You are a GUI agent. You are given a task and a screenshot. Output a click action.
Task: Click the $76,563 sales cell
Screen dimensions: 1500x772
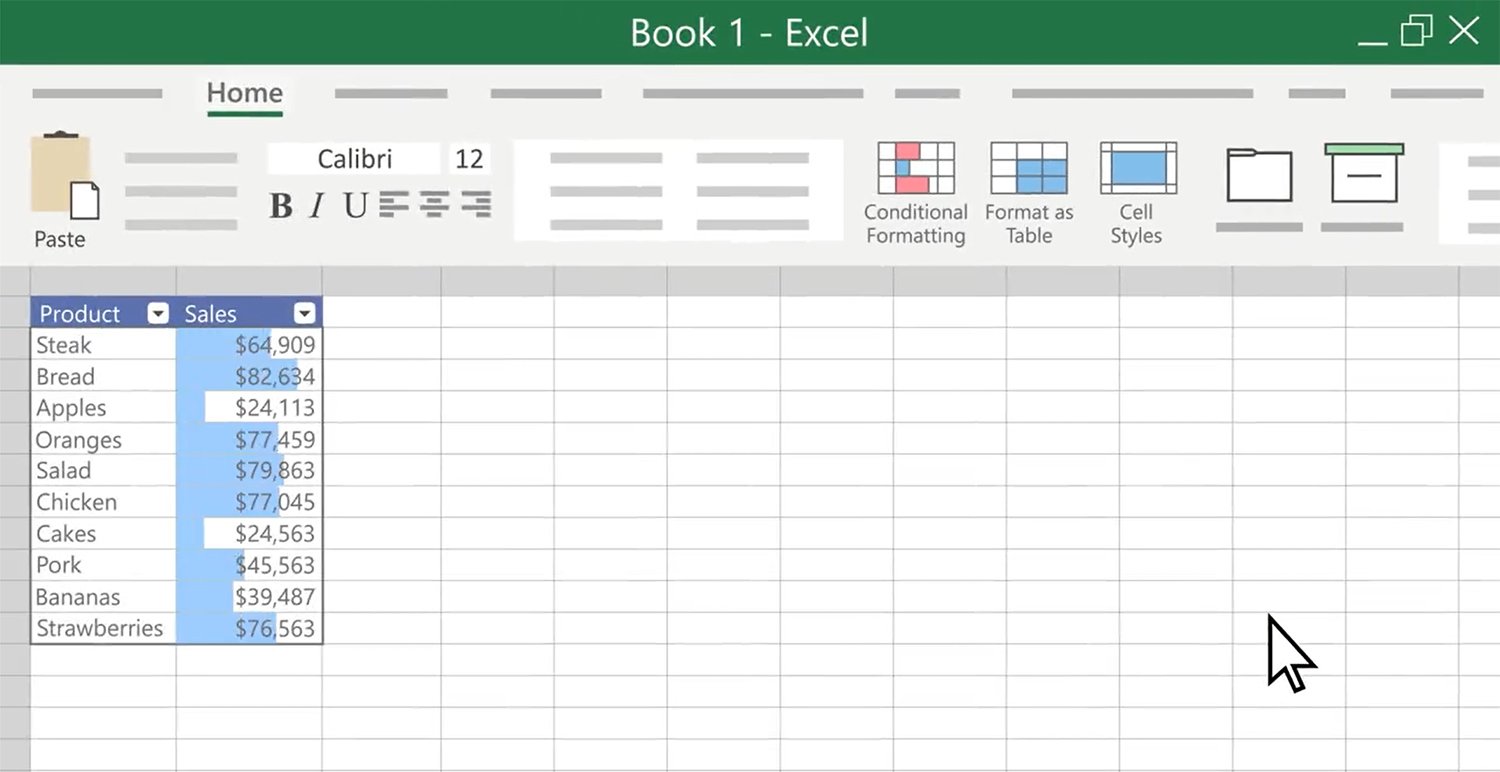(249, 628)
